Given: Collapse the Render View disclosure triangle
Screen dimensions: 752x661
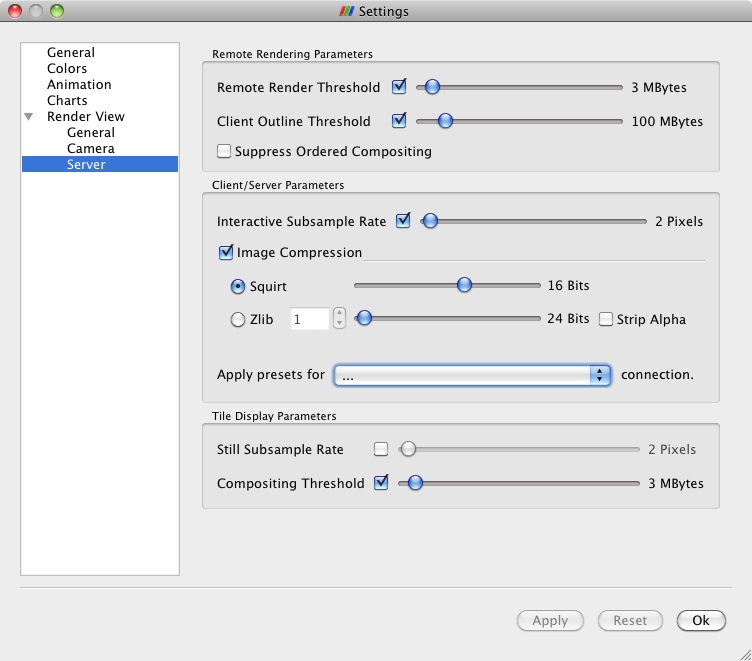Looking at the screenshot, I should [29, 117].
